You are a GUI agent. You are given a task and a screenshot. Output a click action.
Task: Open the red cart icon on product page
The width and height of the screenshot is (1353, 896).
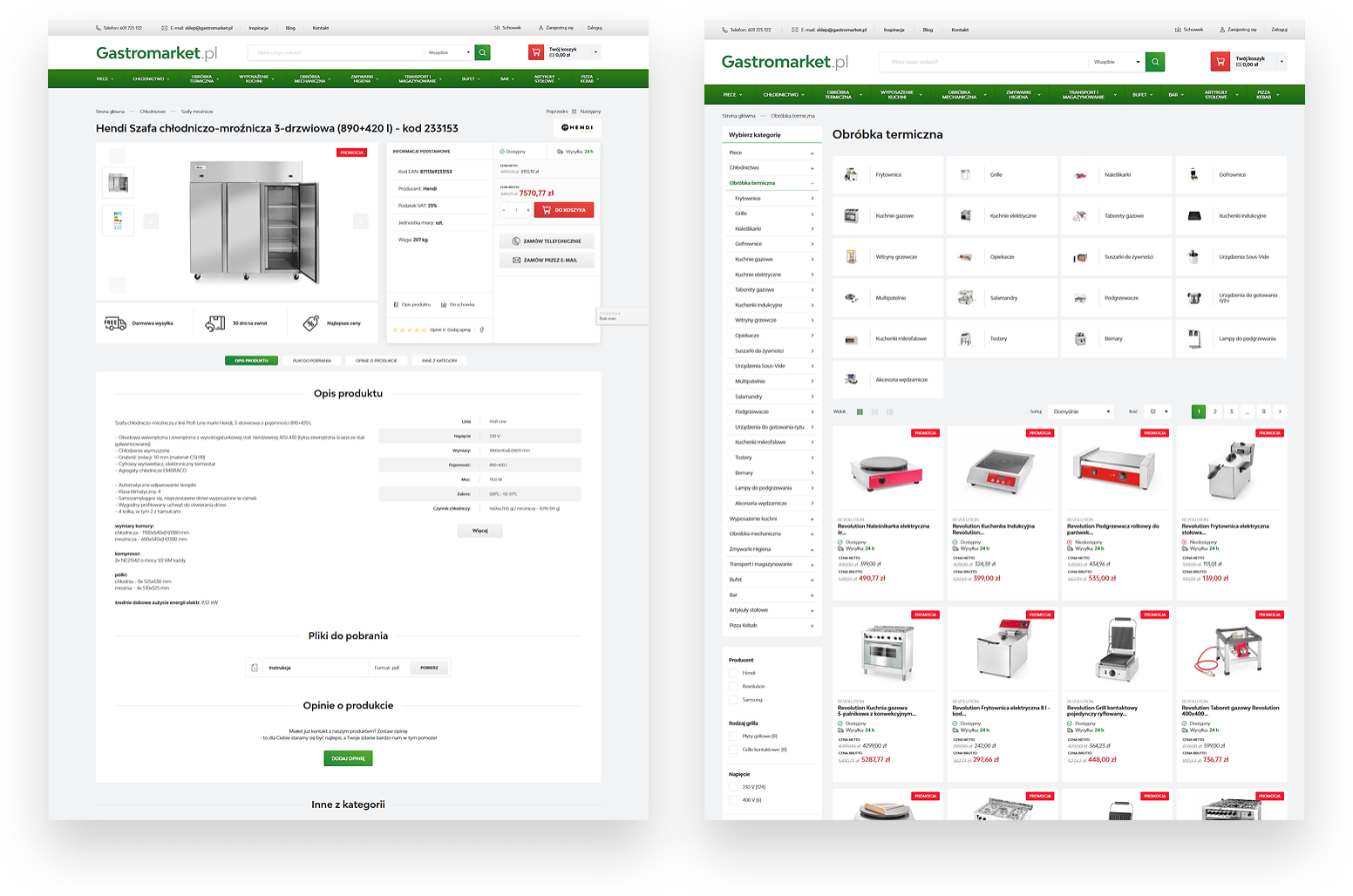tap(536, 52)
